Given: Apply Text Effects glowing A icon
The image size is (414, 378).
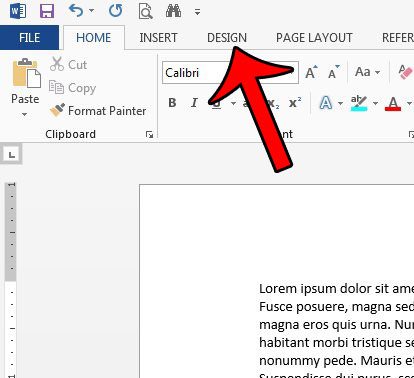Looking at the screenshot, I should [326, 103].
